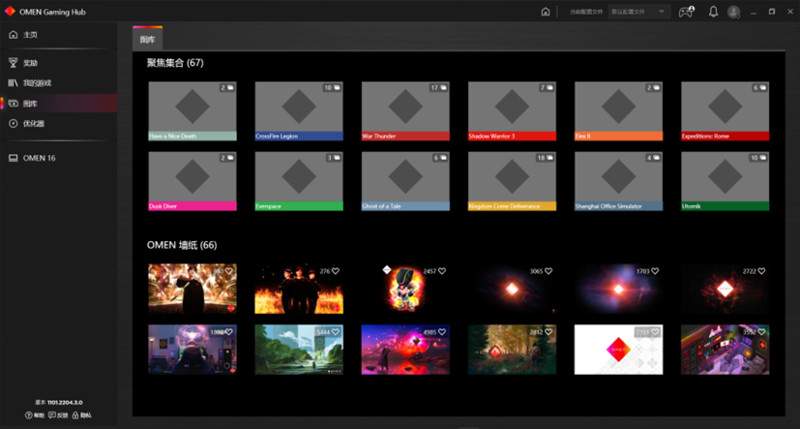The height and width of the screenshot is (429, 800).
Task: Open the user account avatar
Action: point(734,12)
